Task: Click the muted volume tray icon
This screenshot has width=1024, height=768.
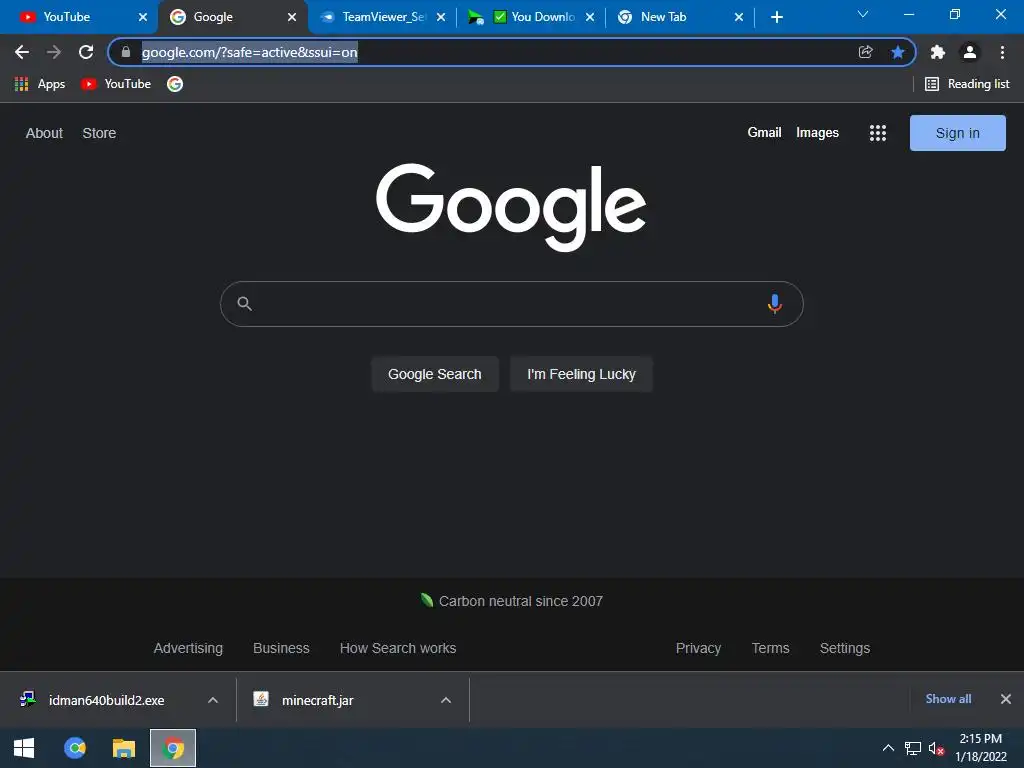Action: [936, 748]
